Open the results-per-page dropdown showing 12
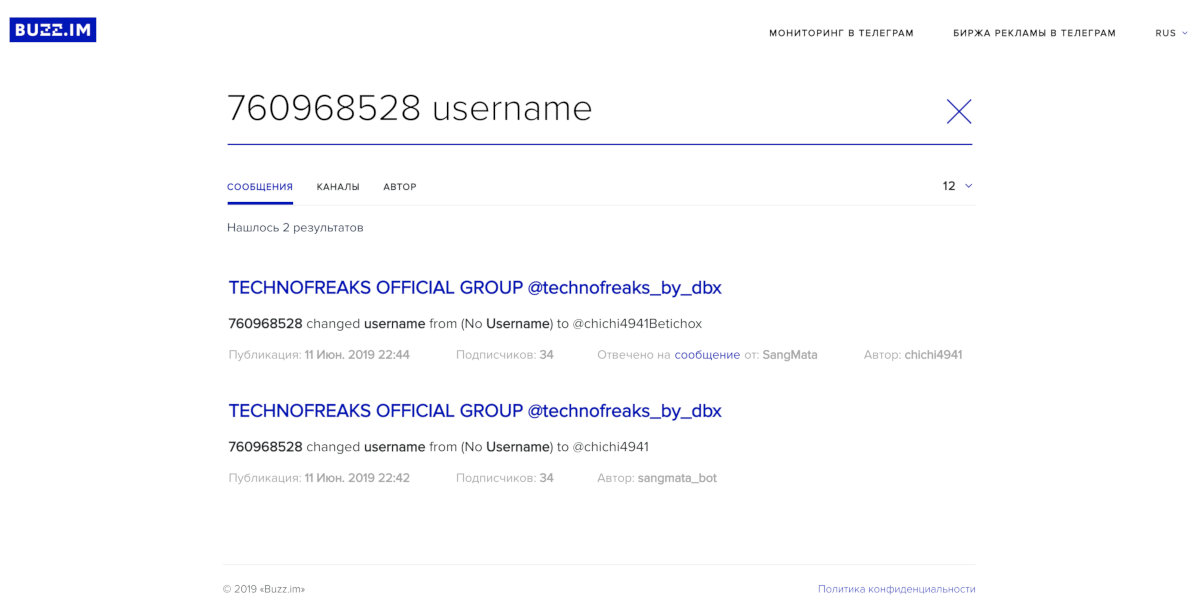Viewport: 1200px width, 609px height. pyautogui.click(x=957, y=186)
